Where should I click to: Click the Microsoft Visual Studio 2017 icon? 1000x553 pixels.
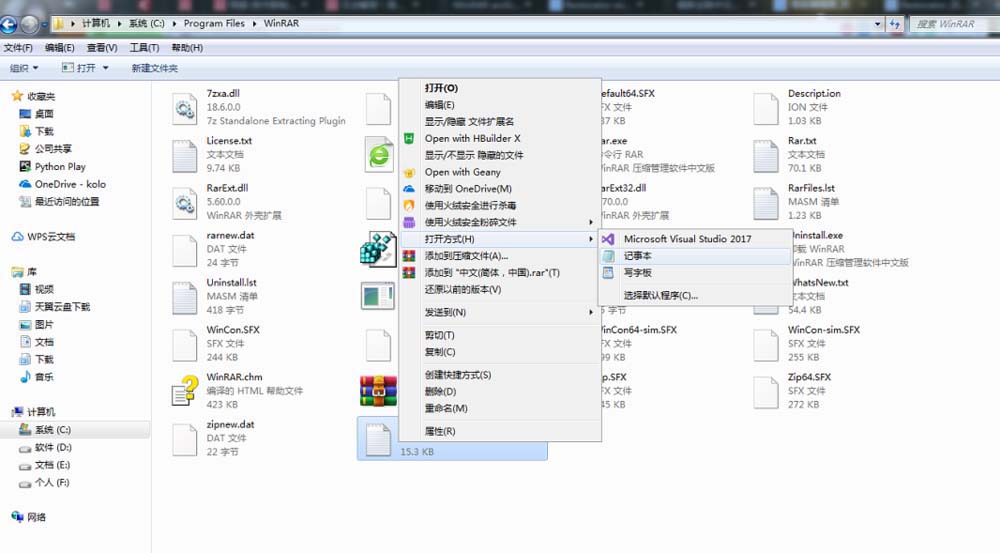608,239
